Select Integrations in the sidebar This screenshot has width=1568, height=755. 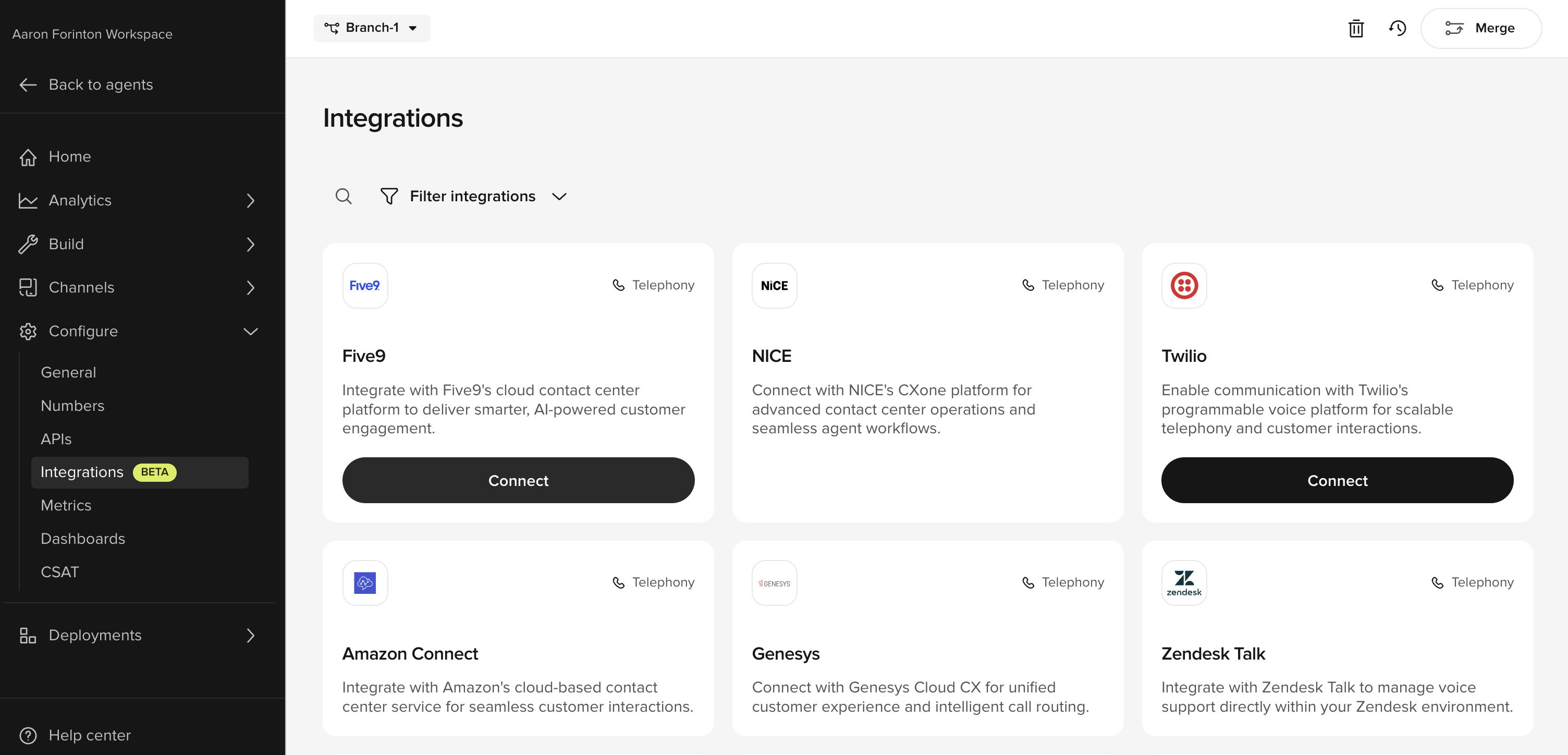(82, 472)
